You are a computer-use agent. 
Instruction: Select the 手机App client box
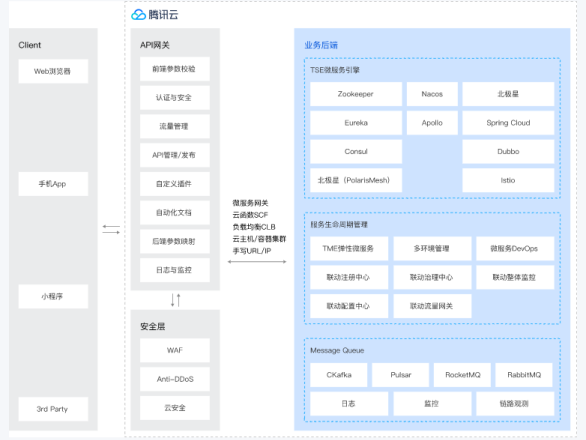(53, 184)
